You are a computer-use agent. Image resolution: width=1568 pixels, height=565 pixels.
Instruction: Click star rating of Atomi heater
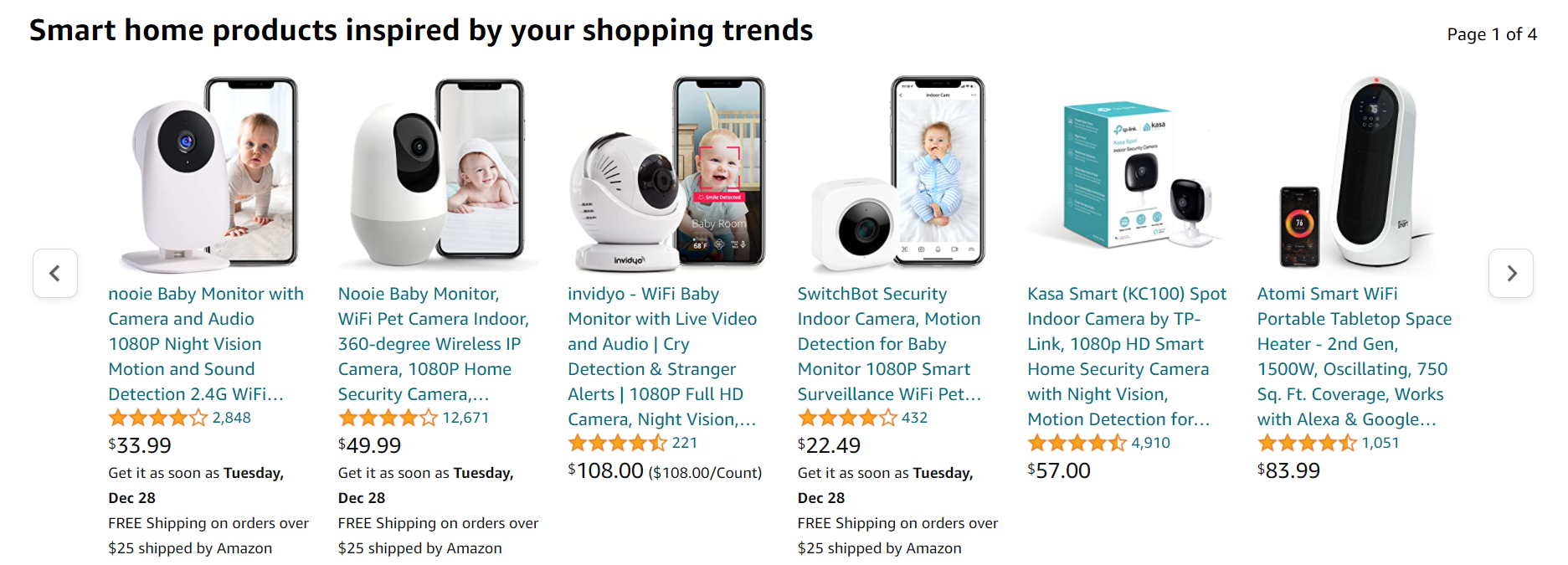(1307, 443)
